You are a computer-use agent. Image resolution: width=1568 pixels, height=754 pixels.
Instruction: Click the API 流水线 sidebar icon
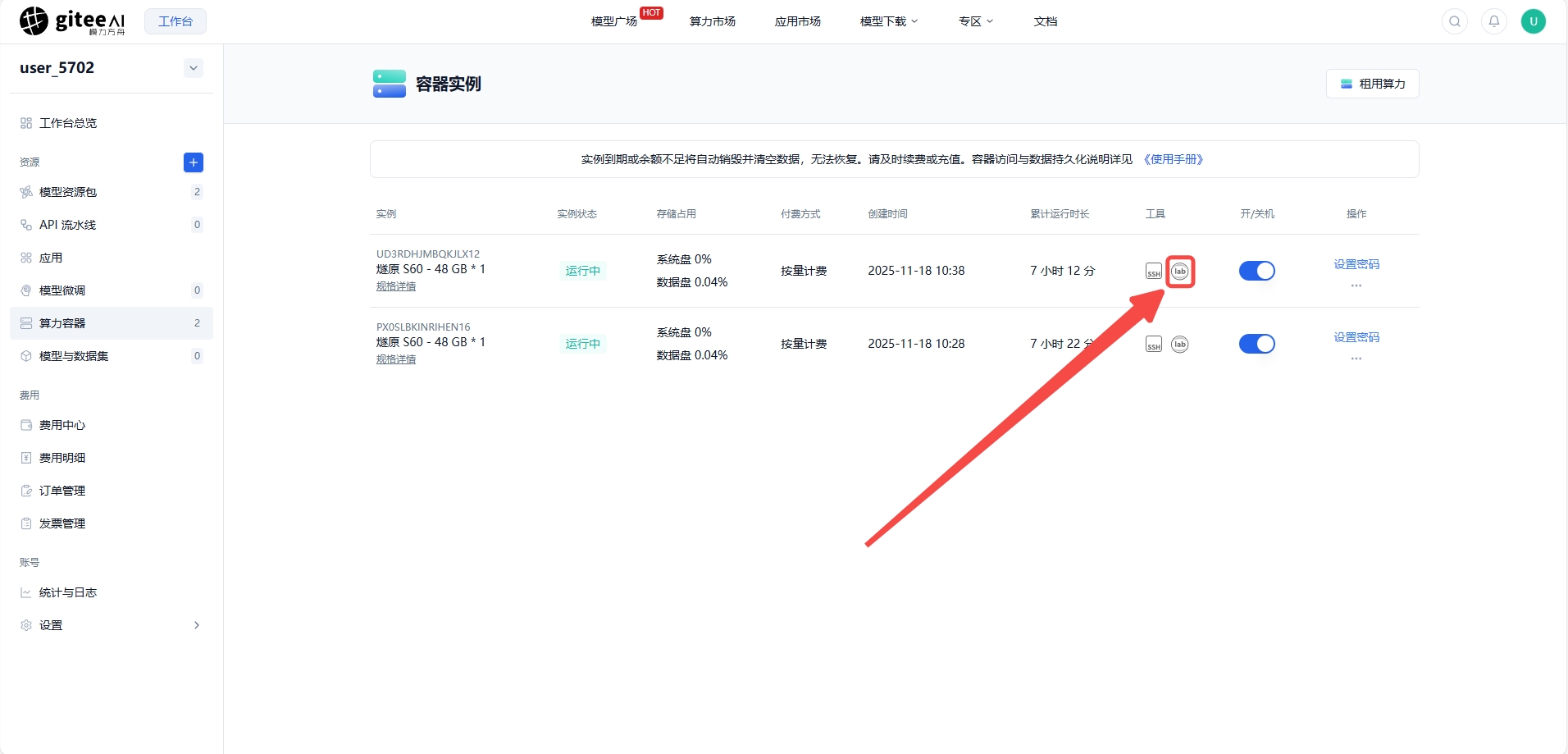pos(26,225)
